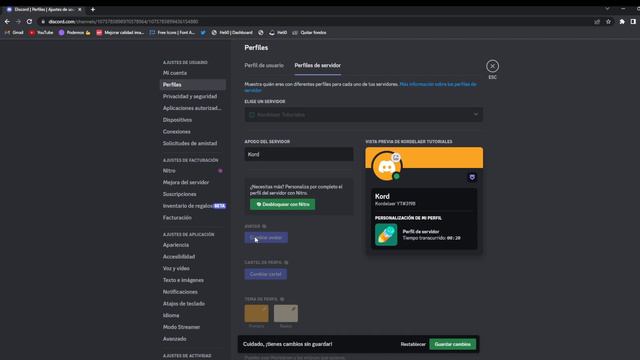The image size is (640, 360).
Task: Open a new browser tab with plus icon
Action: 93,9
